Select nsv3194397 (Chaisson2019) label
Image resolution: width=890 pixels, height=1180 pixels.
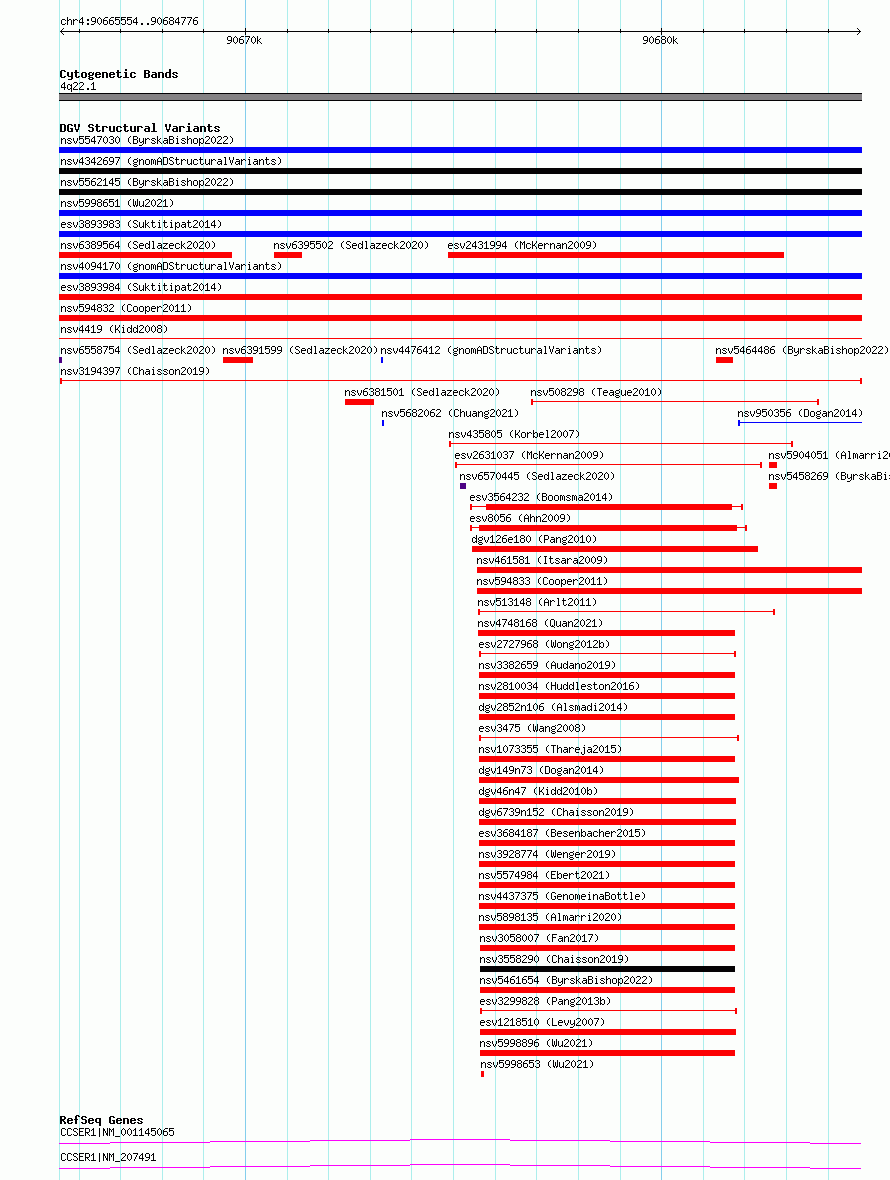[x=135, y=372]
